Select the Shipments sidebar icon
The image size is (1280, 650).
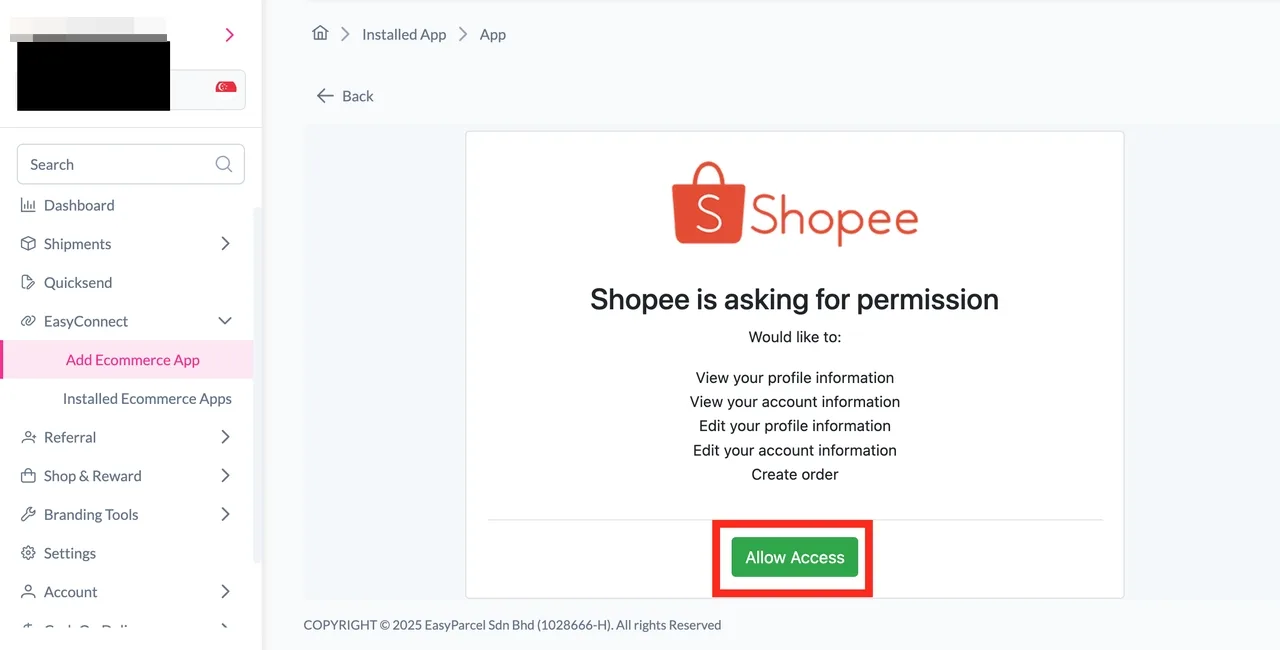tap(27, 243)
